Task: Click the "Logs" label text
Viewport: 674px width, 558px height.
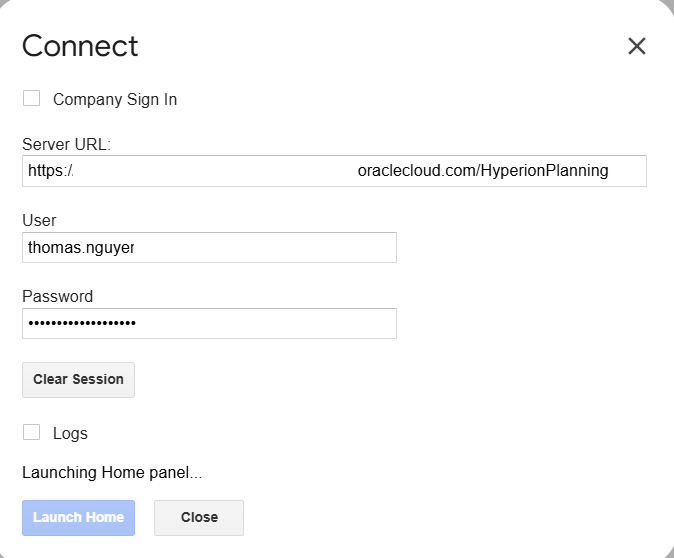Action: click(70, 433)
